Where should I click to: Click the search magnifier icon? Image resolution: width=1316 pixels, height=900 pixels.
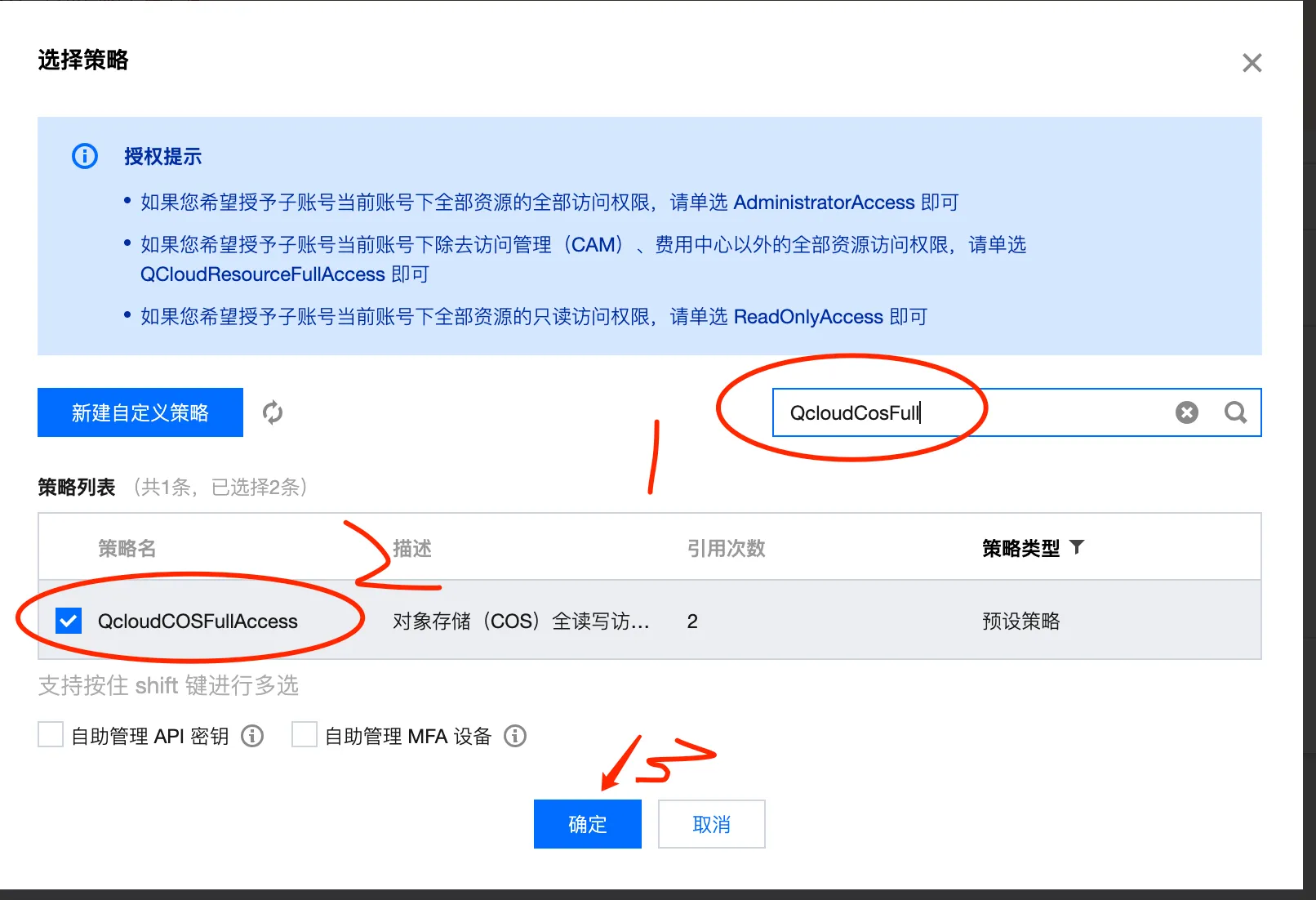(x=1235, y=412)
